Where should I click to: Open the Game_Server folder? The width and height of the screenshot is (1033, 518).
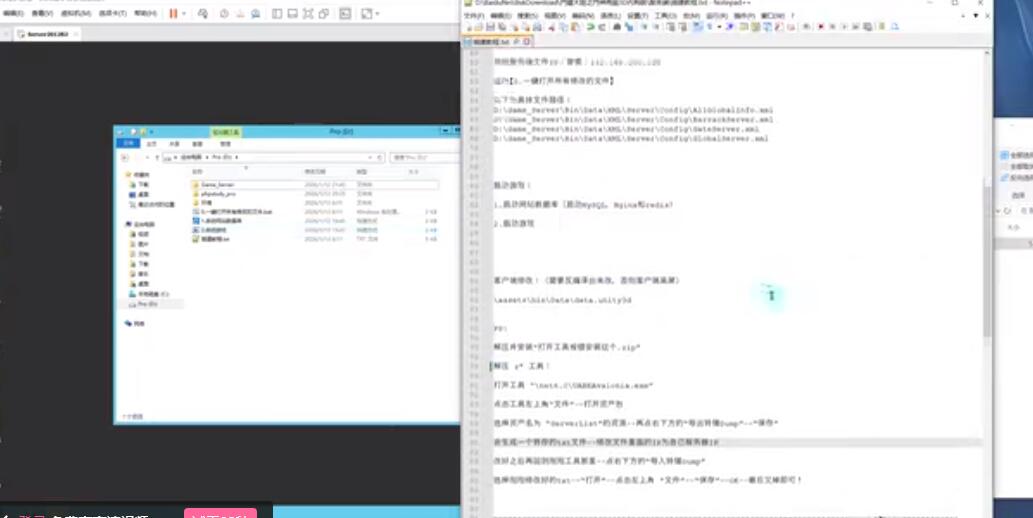coord(216,185)
